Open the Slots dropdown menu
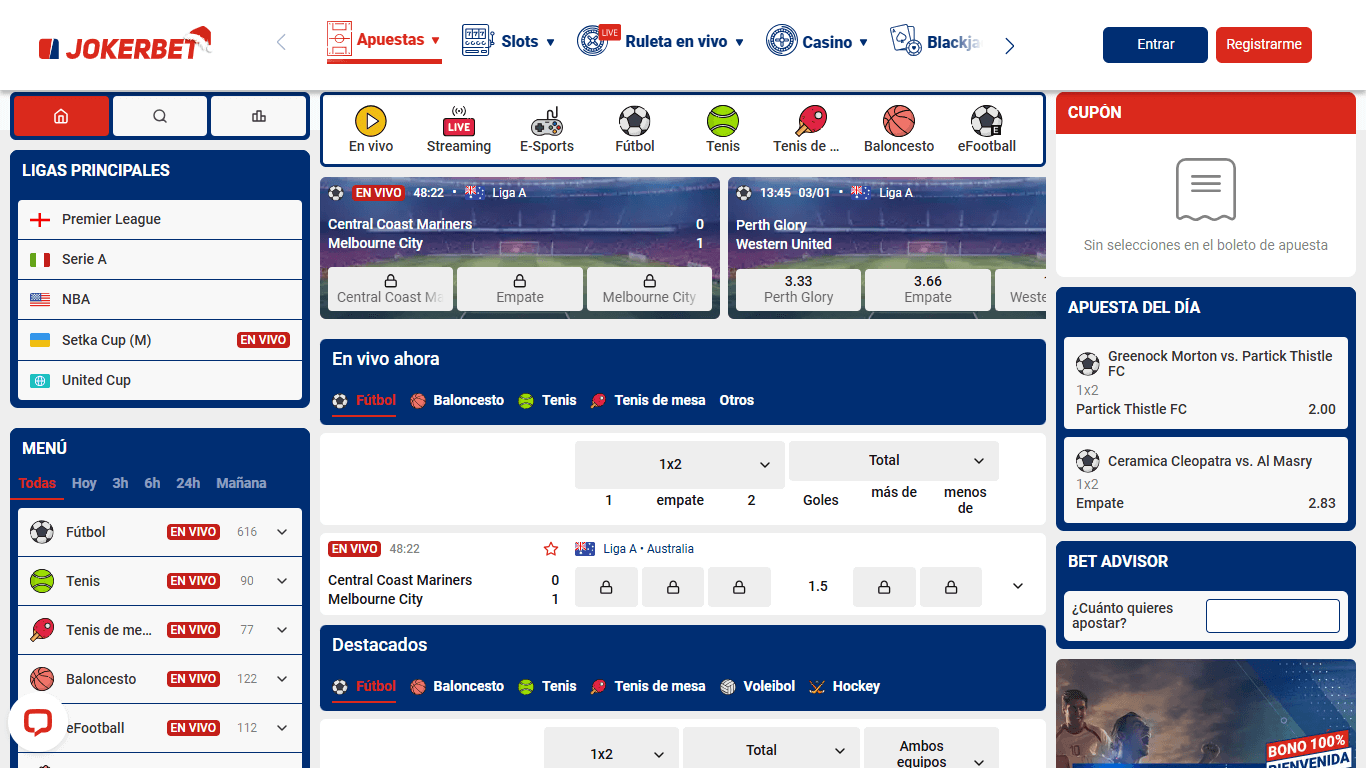The height and width of the screenshot is (768, 1366). [508, 41]
